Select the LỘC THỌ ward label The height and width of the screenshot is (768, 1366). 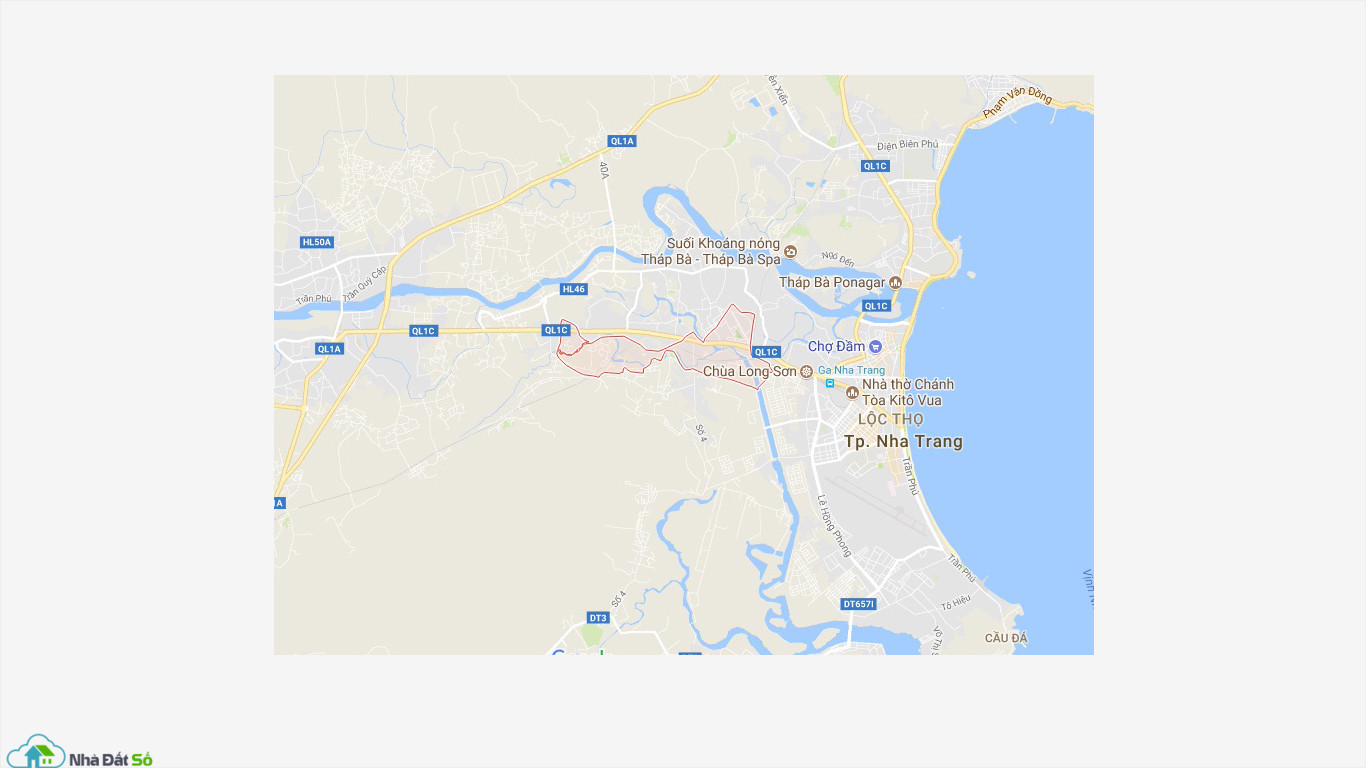click(891, 419)
